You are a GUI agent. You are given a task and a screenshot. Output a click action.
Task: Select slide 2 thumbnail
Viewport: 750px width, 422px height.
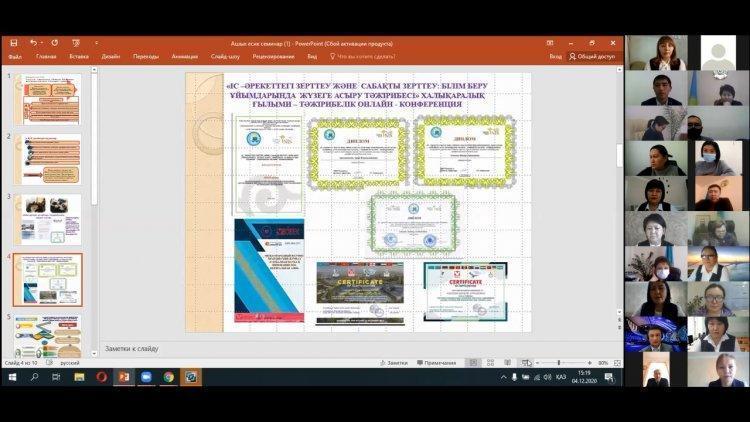47,159
